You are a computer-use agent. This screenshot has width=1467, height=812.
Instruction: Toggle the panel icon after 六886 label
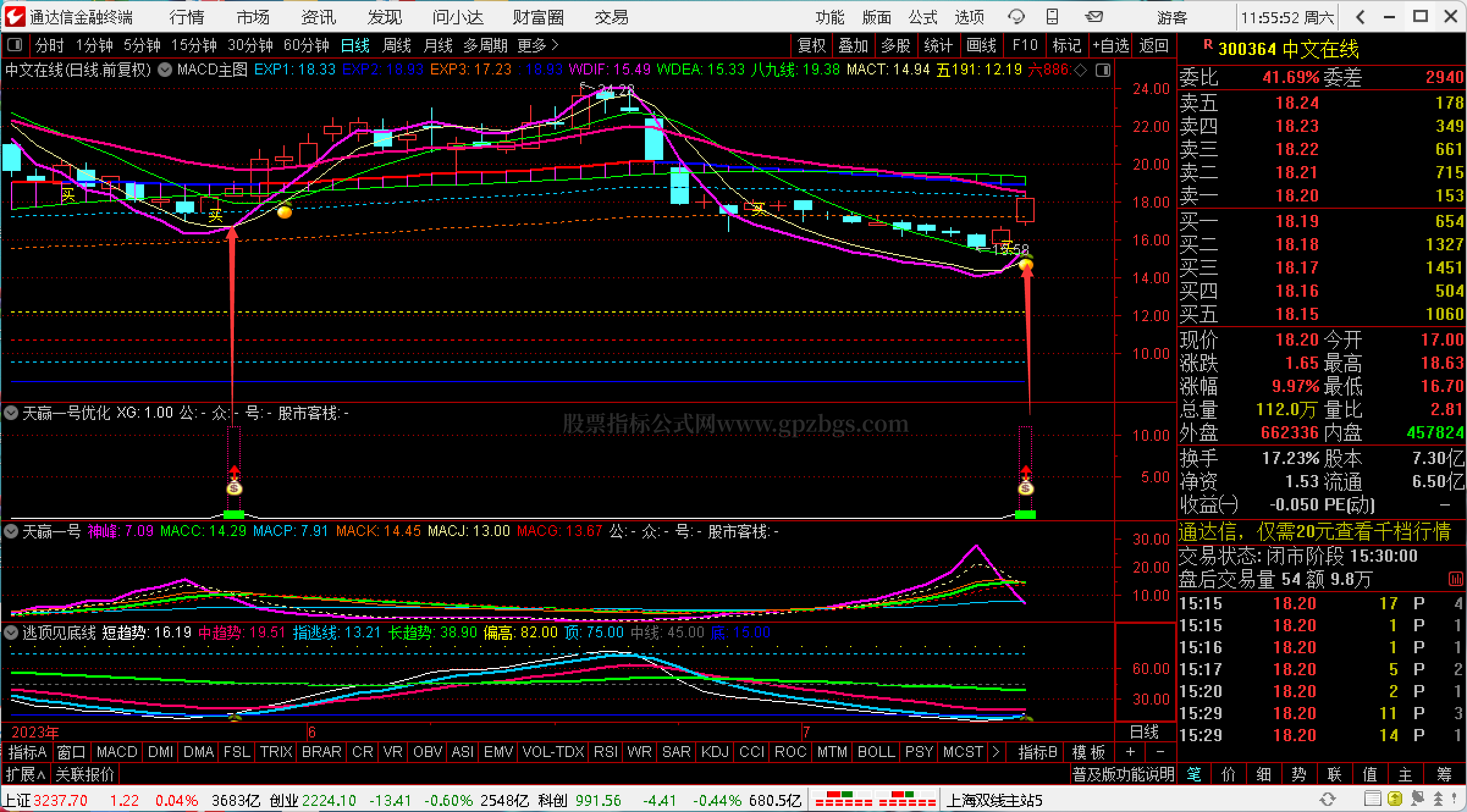1103,70
